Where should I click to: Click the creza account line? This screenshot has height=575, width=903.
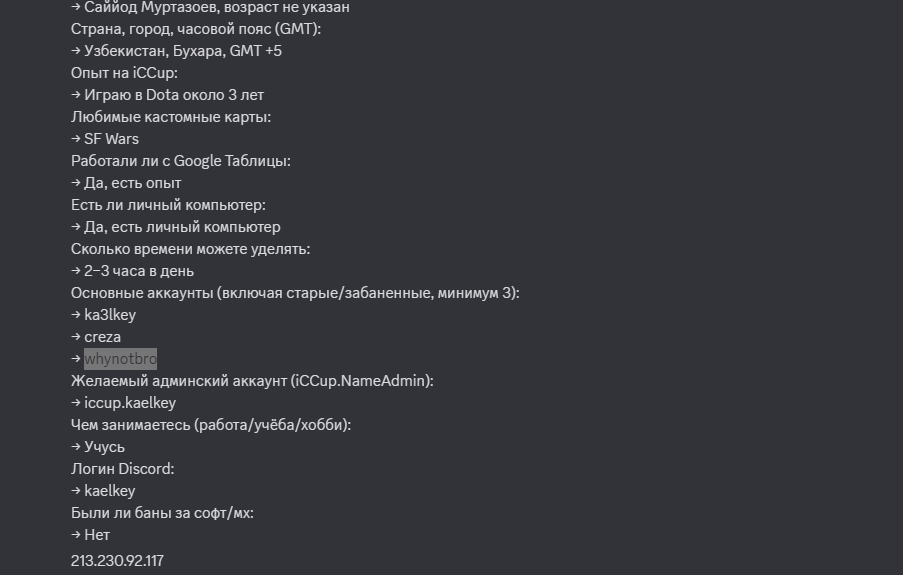[96, 337]
